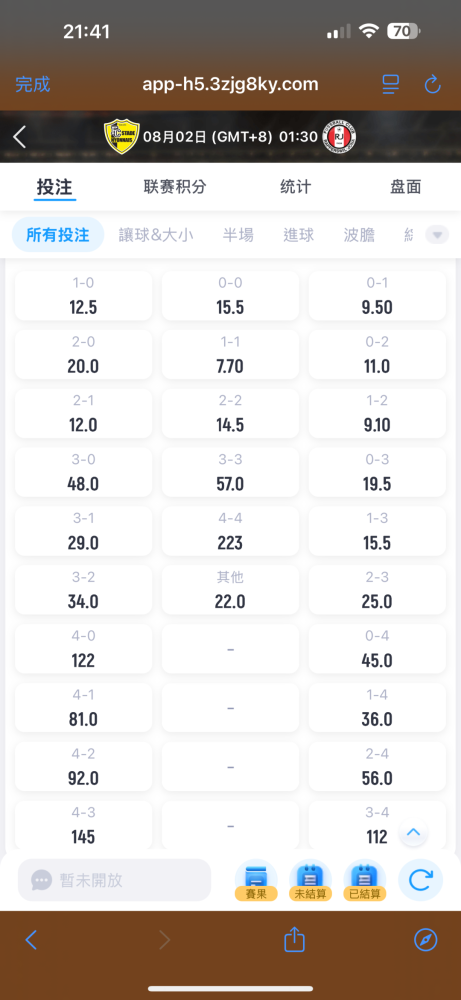The image size is (461, 1000).
Task: Tap the back arrow beside team logos
Action: (20, 137)
